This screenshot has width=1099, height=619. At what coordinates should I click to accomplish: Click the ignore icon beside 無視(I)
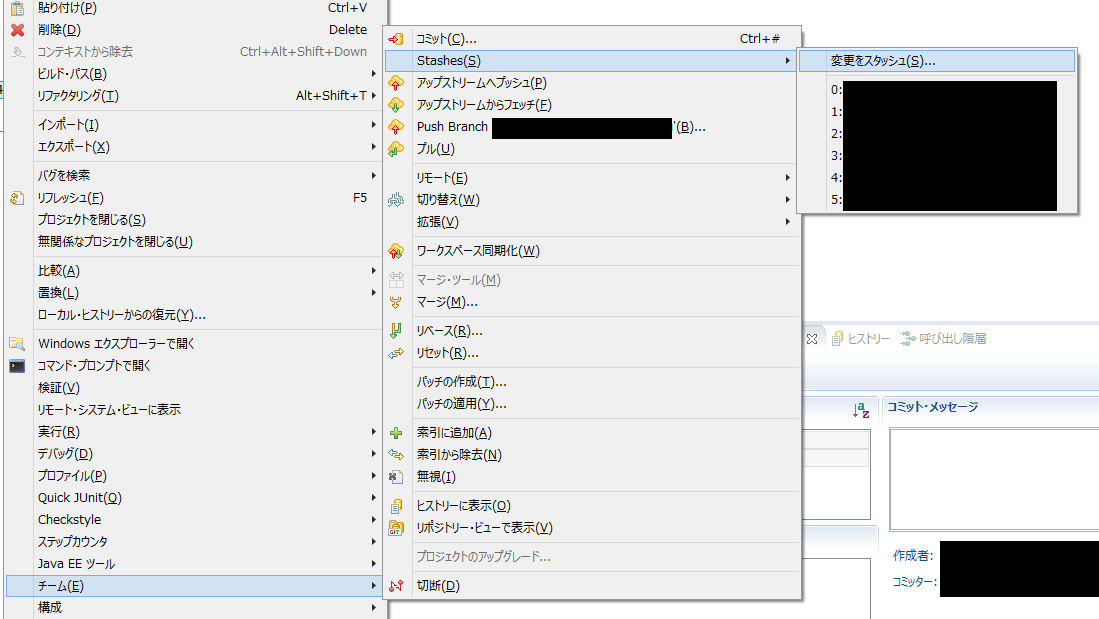coord(396,477)
